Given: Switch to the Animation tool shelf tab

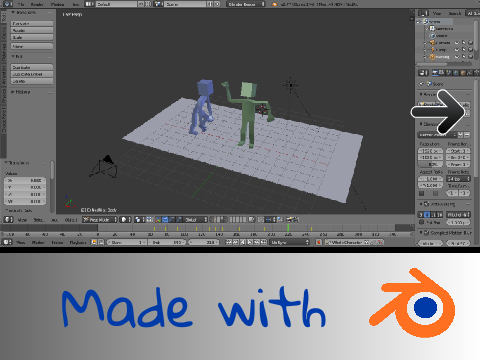Looking at the screenshot, I should pos(4,74).
